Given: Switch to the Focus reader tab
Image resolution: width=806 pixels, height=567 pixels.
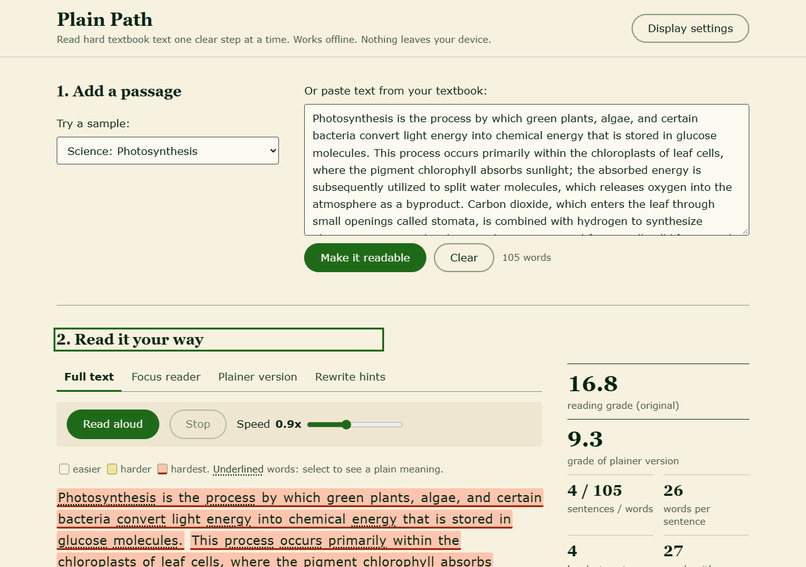Looking at the screenshot, I should coord(166,377).
